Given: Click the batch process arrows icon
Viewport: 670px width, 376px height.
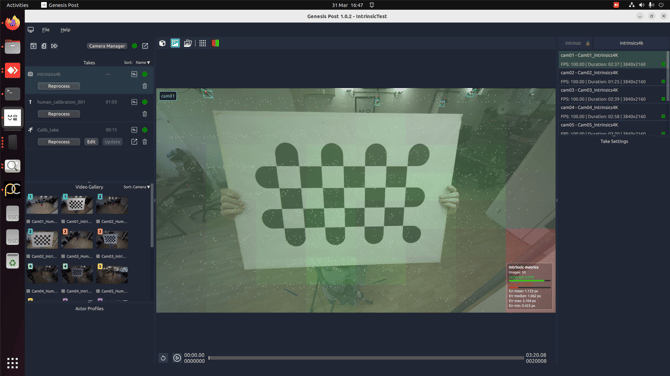Looking at the screenshot, I should click(54, 46).
